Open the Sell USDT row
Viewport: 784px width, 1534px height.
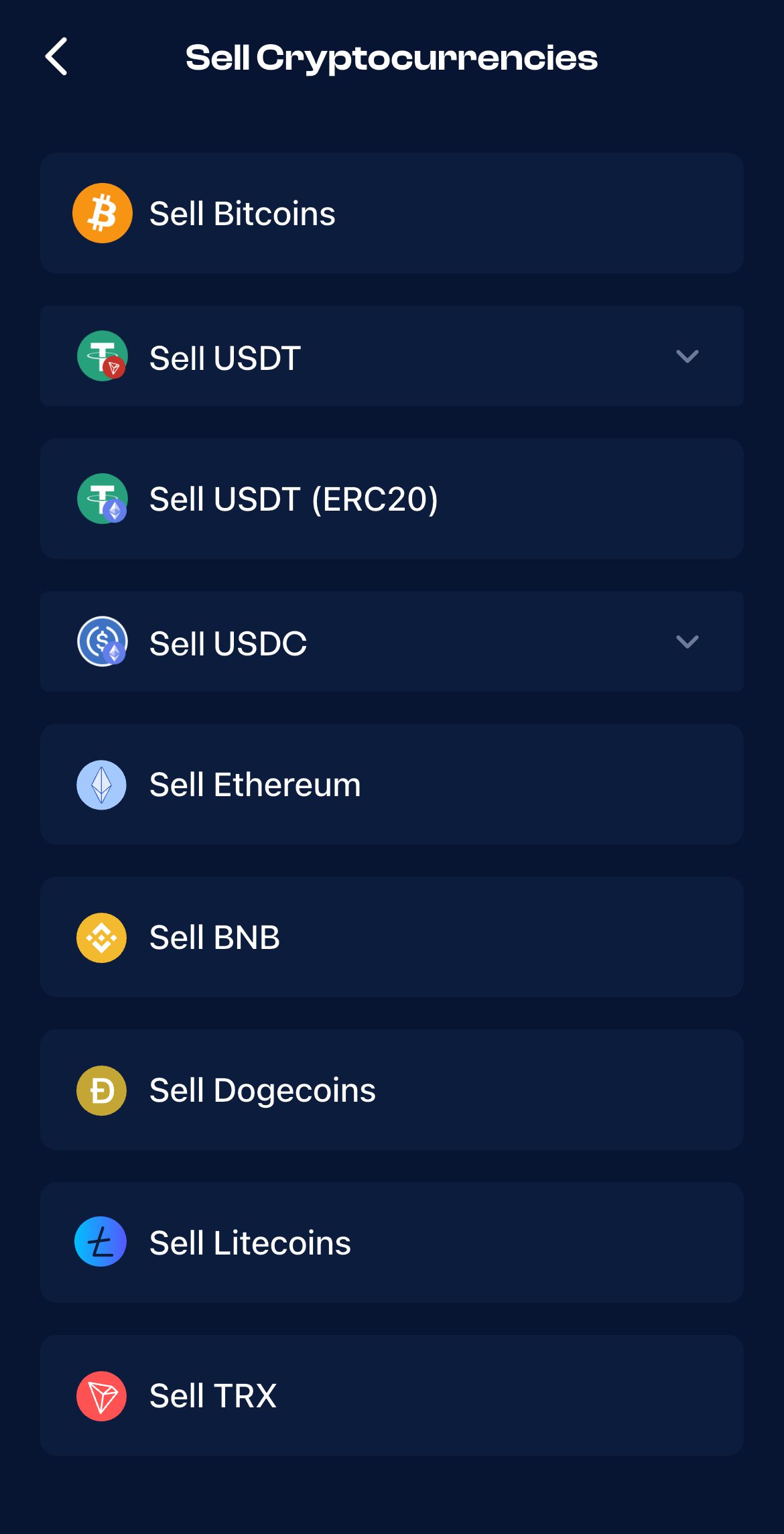(392, 356)
